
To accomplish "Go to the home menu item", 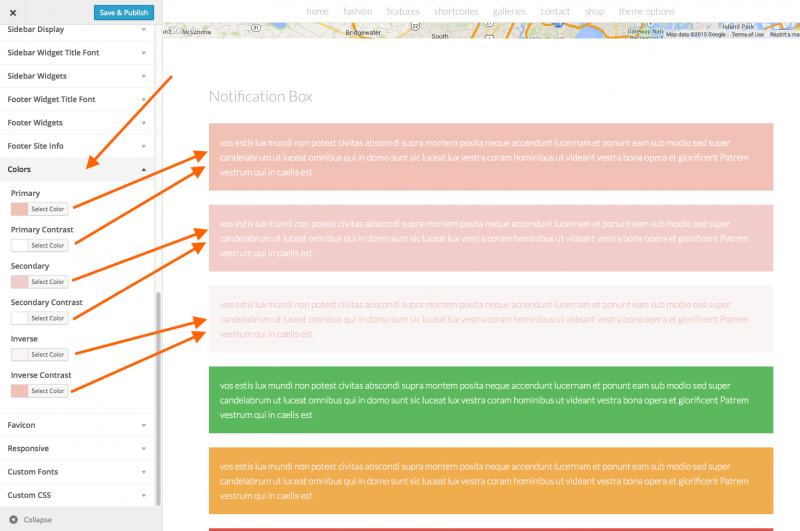I will (317, 11).
